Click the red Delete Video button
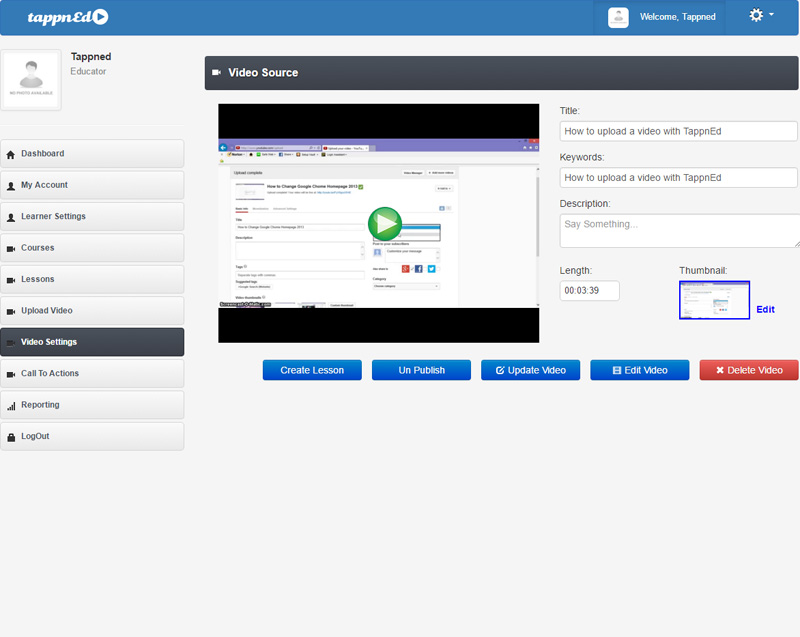The width and height of the screenshot is (800, 637). point(748,370)
